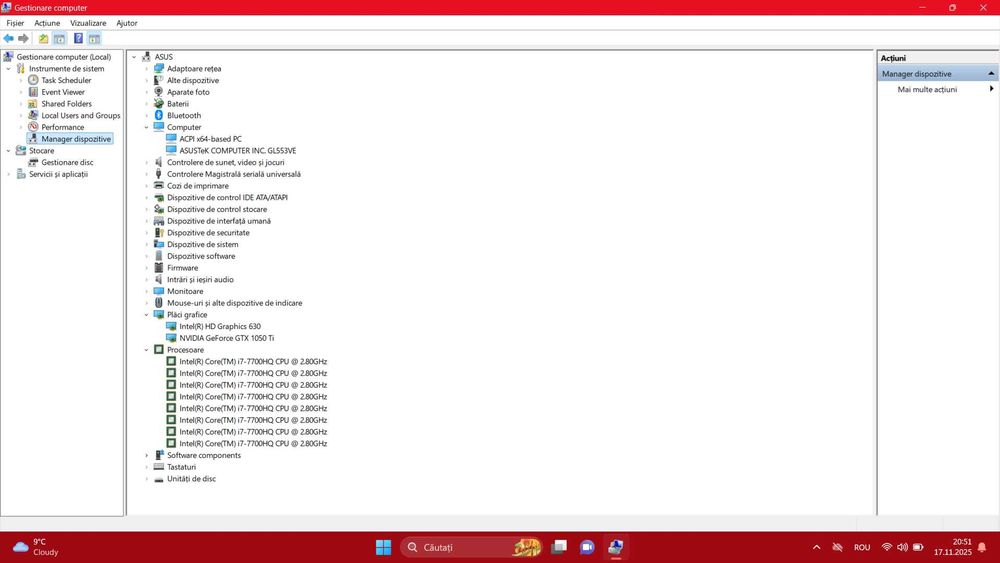Image resolution: width=1000 pixels, height=563 pixels.
Task: Click the Up one level toolbar icon
Action: click(43, 39)
